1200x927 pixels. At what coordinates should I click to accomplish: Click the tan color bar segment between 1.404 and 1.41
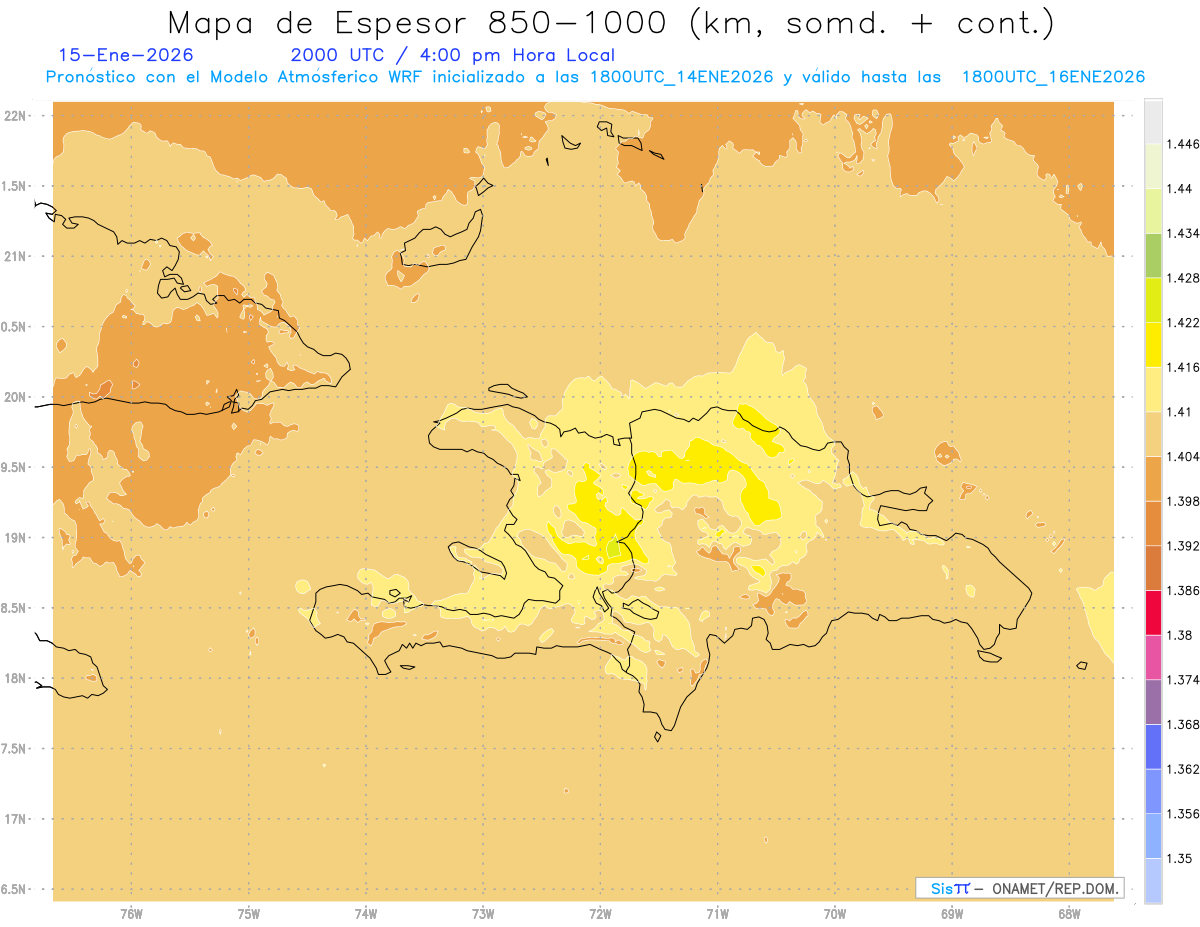point(1153,434)
